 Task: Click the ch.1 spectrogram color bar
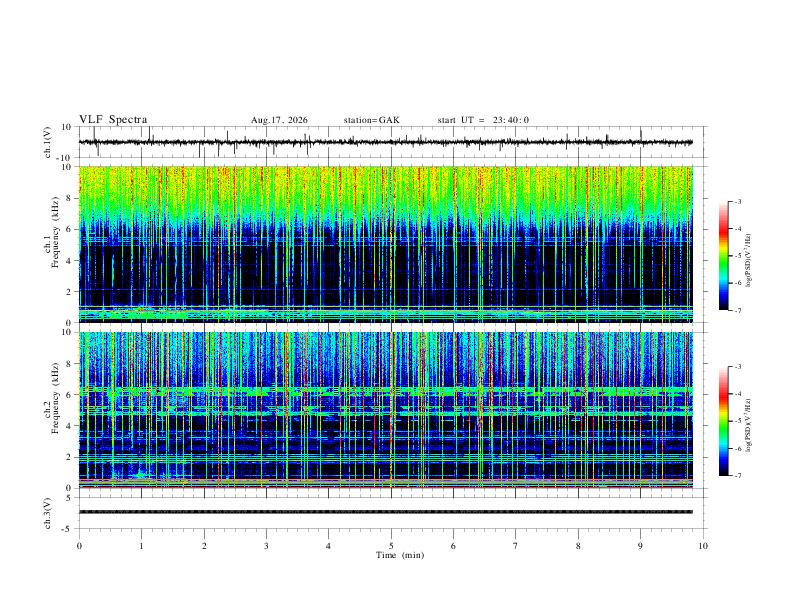(x=723, y=256)
